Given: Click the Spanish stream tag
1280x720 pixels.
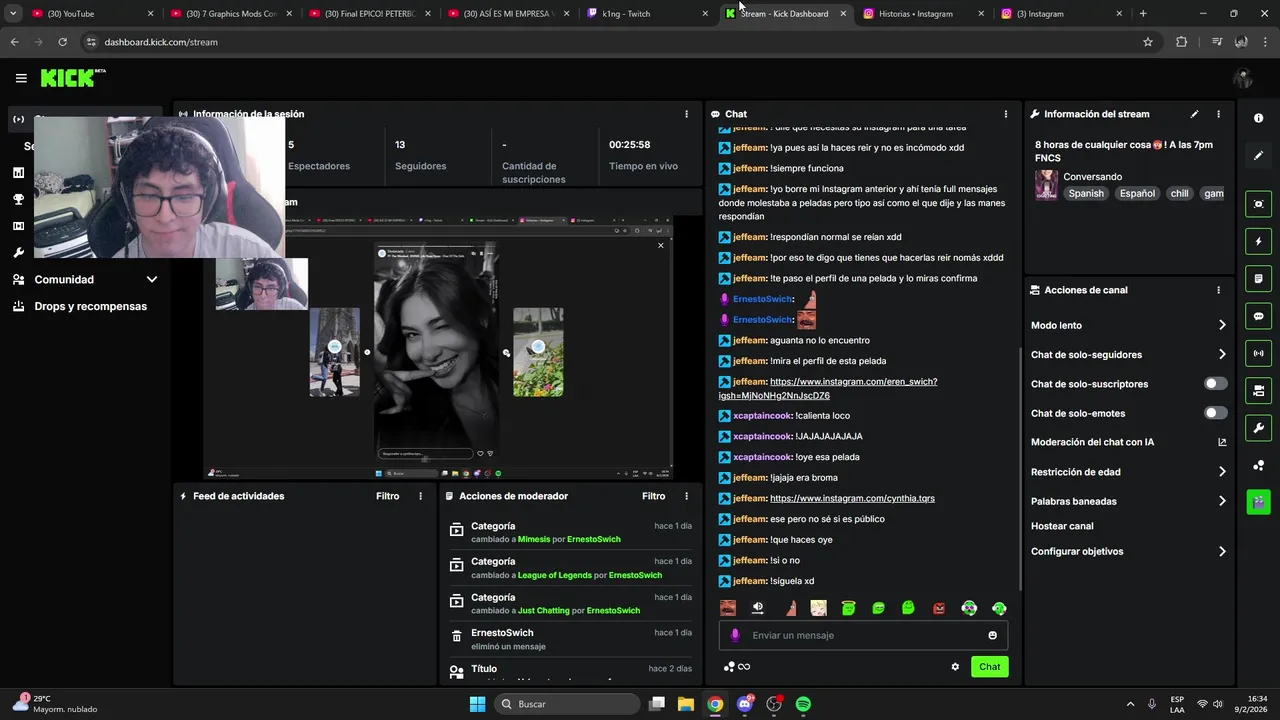Looking at the screenshot, I should 1086,193.
